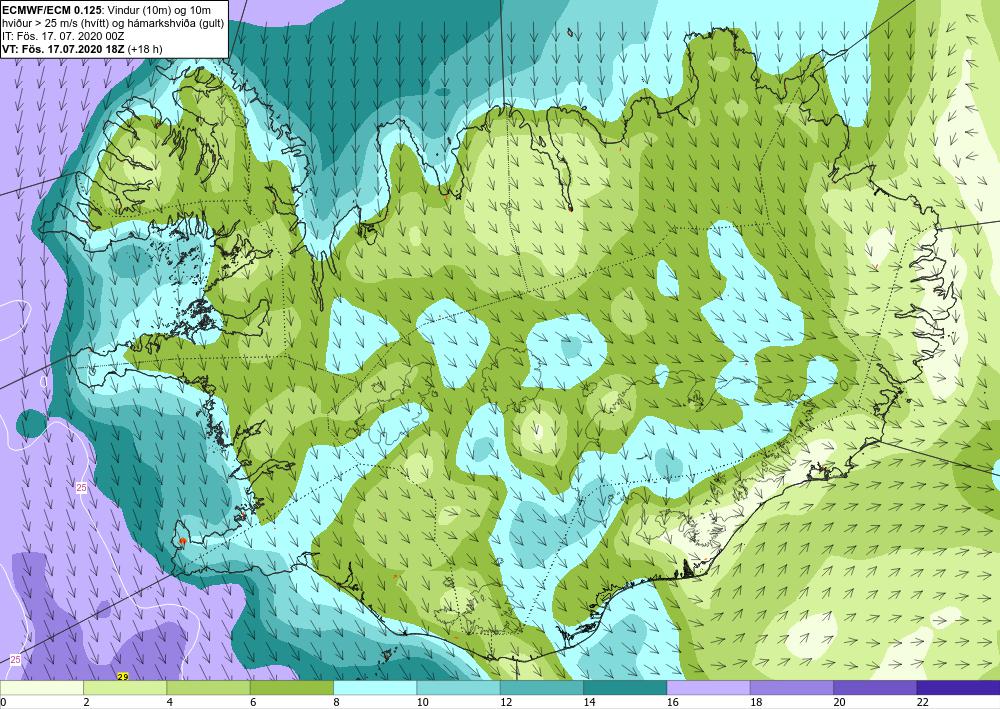Select the 20–22 m/s violet legend swatch
1000x709 pixels.
(875, 688)
